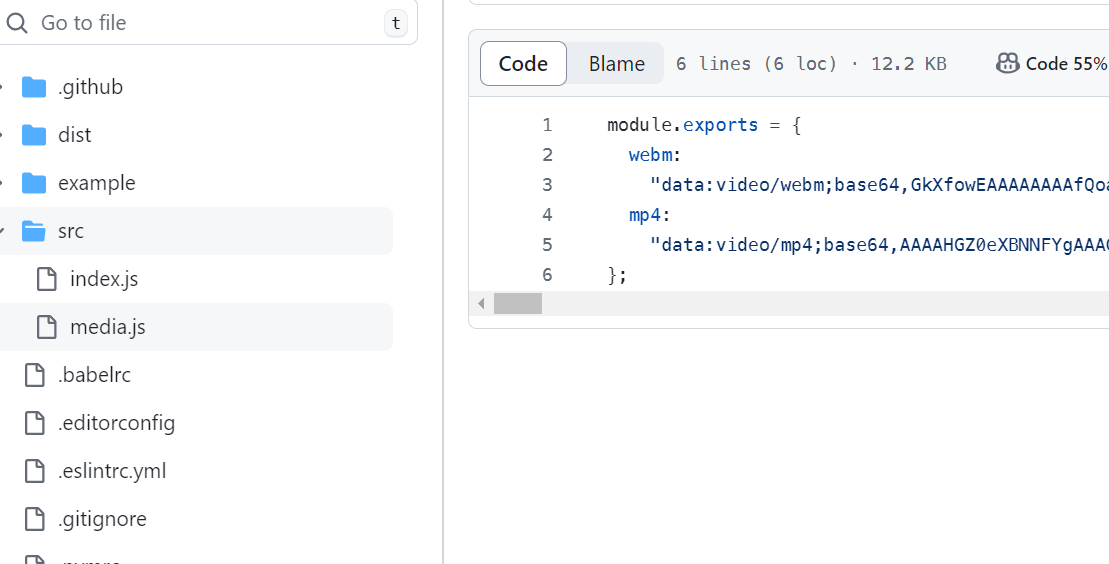Click the search magnifier icon

coord(16,23)
